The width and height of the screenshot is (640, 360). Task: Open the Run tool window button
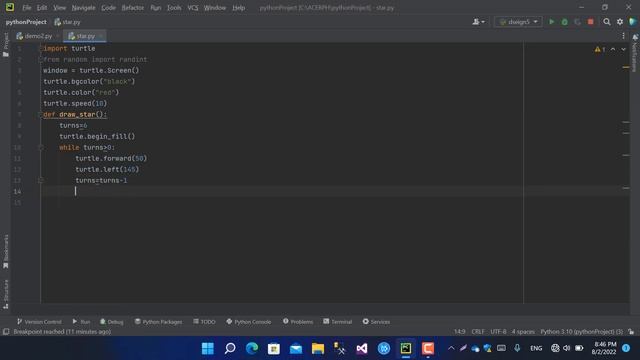click(81, 322)
